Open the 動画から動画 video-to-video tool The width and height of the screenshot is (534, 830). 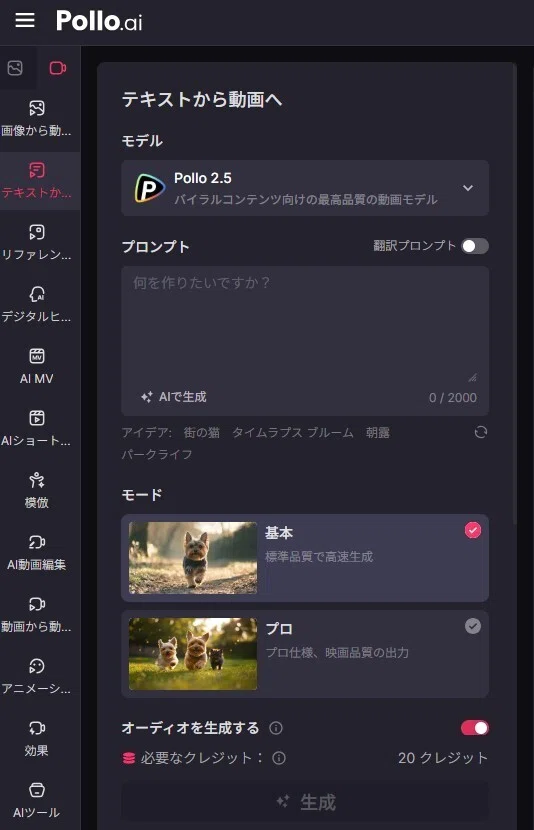coord(37,614)
